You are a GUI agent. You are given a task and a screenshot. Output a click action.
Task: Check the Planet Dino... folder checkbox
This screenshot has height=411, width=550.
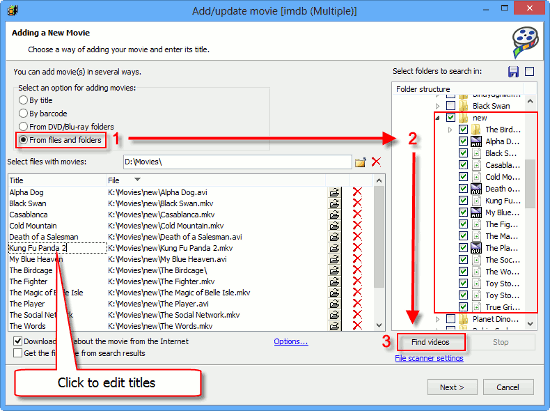coord(450,319)
